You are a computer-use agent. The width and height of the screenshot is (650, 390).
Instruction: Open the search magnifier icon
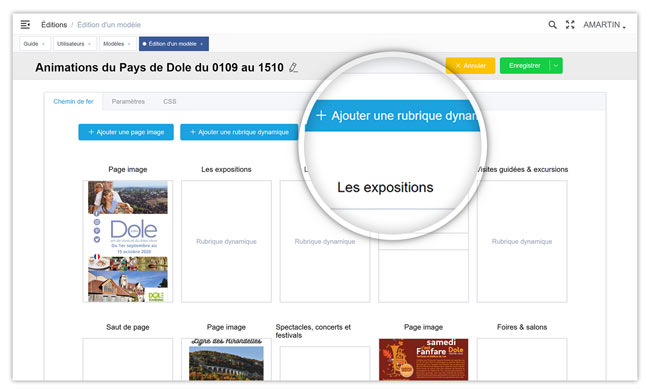click(552, 25)
